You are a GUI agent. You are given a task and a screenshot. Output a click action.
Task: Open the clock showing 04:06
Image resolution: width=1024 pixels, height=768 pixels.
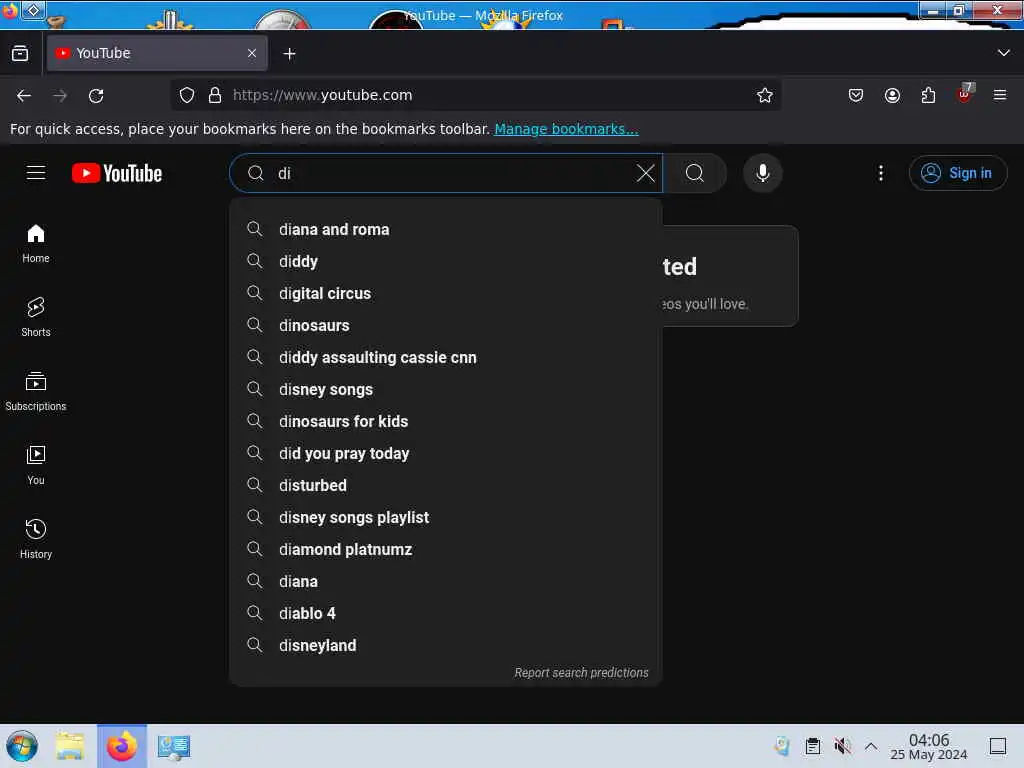[x=929, y=746]
